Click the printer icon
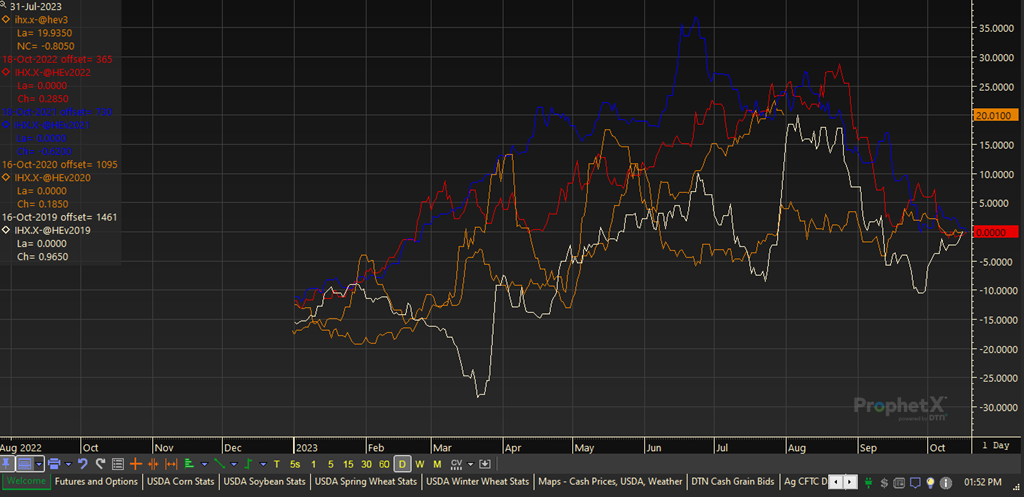Screen dimensions: 1024x497 (54, 464)
